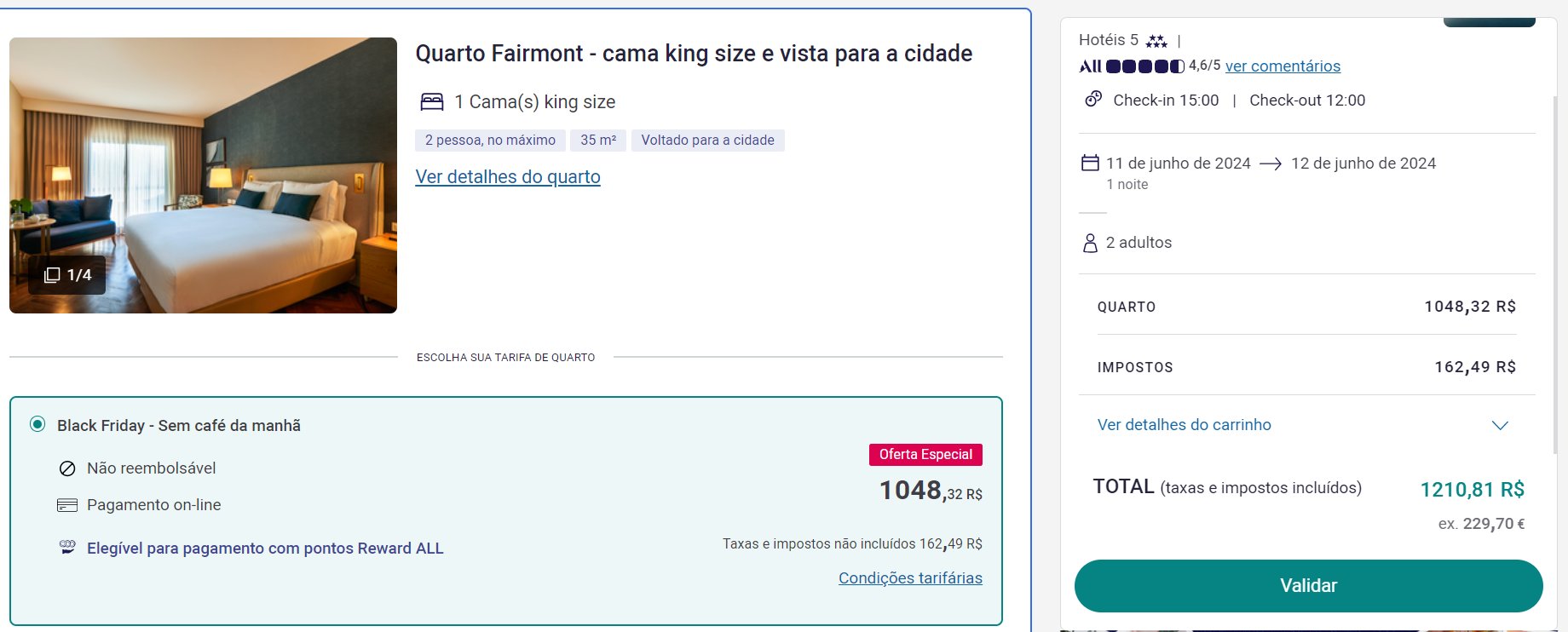This screenshot has height=632, width=1568.
Task: Open Ver detalhes do carrinho
Action: 1184,425
